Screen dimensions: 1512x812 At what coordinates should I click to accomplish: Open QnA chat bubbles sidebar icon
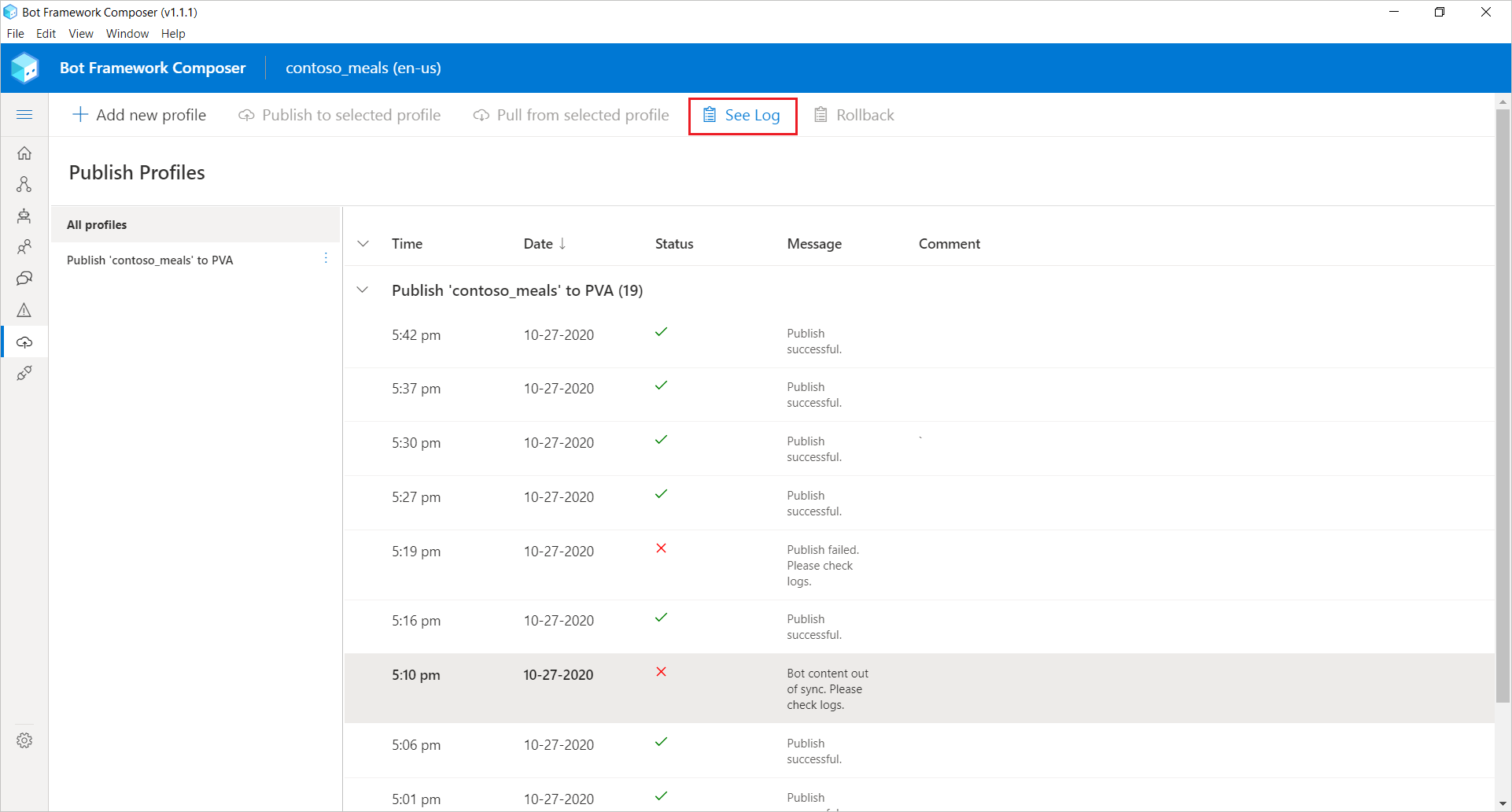click(24, 279)
